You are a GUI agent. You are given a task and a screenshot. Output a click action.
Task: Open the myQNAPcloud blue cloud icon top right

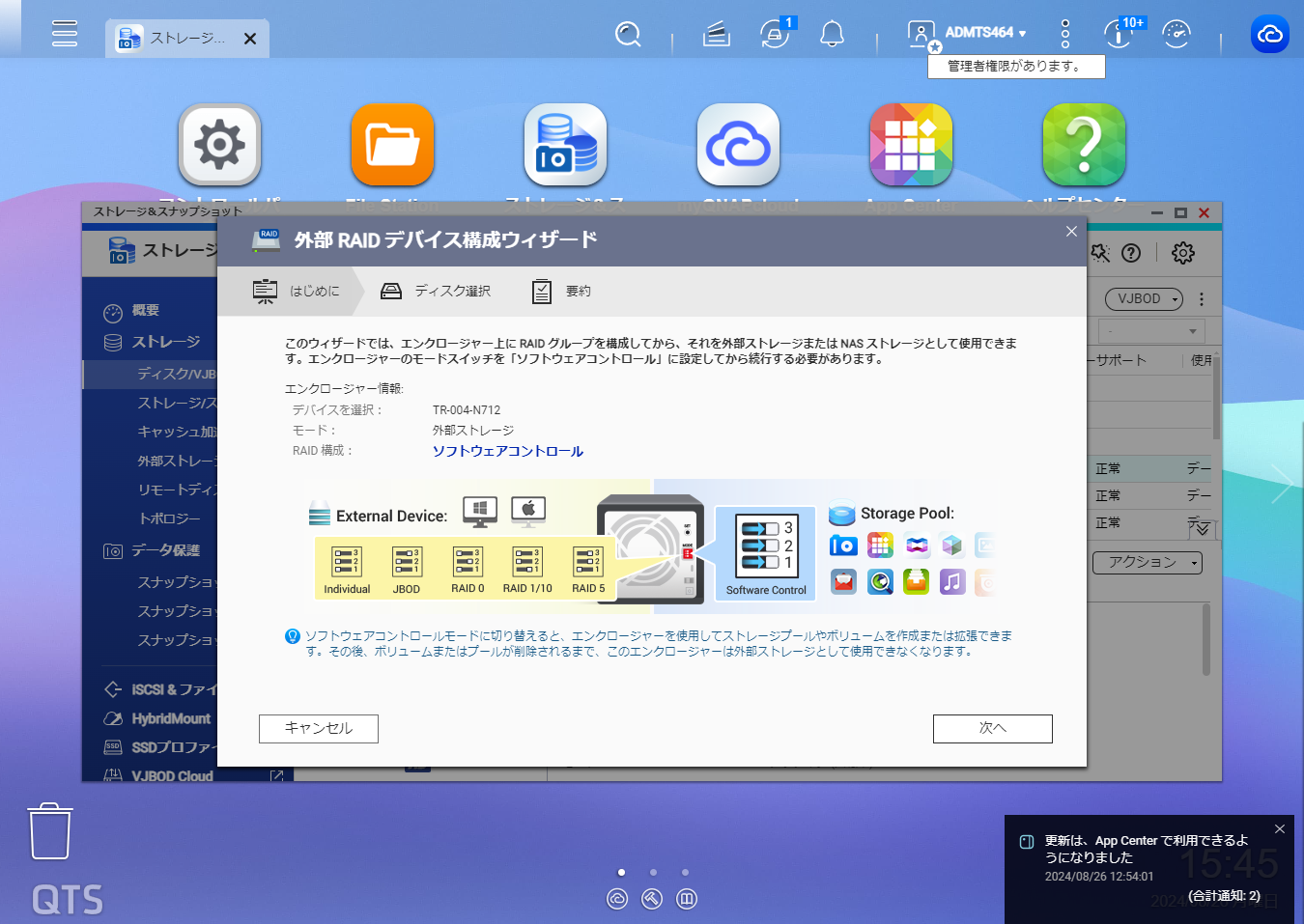pos(1270,34)
